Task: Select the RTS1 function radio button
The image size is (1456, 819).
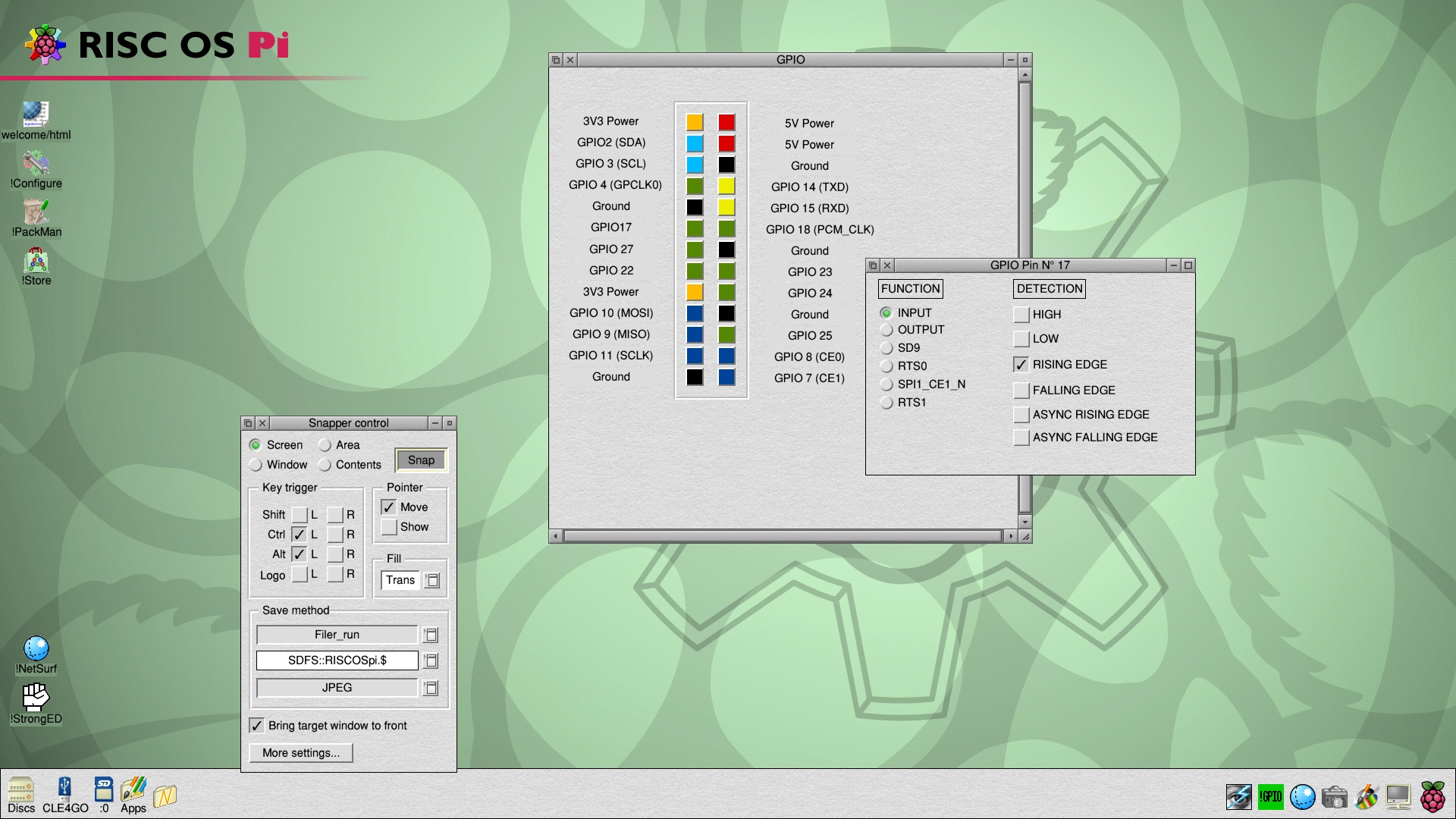Action: [886, 403]
